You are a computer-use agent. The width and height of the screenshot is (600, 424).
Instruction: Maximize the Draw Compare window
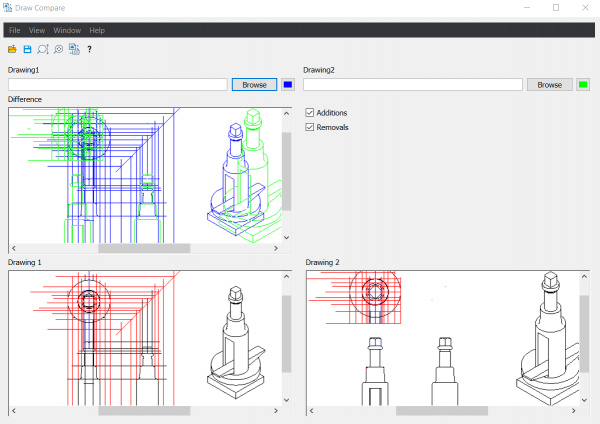(556, 8)
